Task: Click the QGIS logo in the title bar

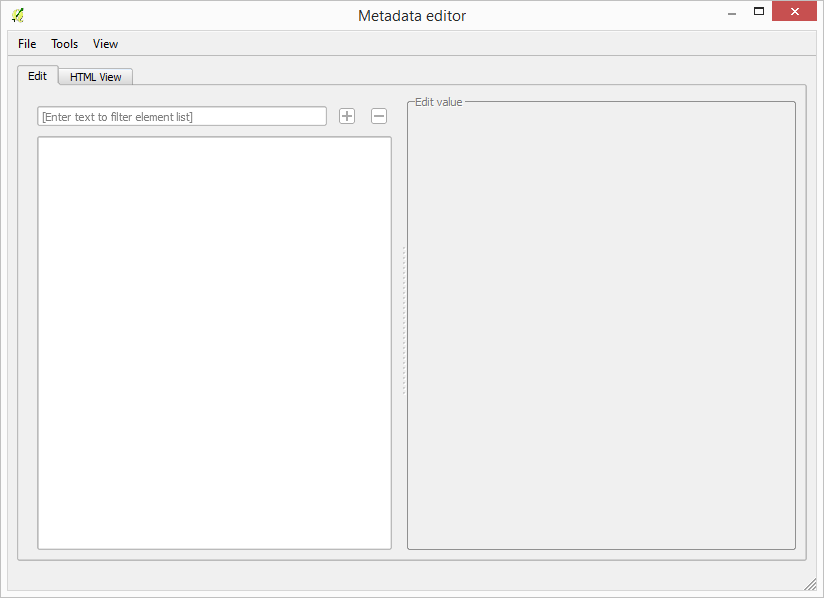Action: pos(18,15)
